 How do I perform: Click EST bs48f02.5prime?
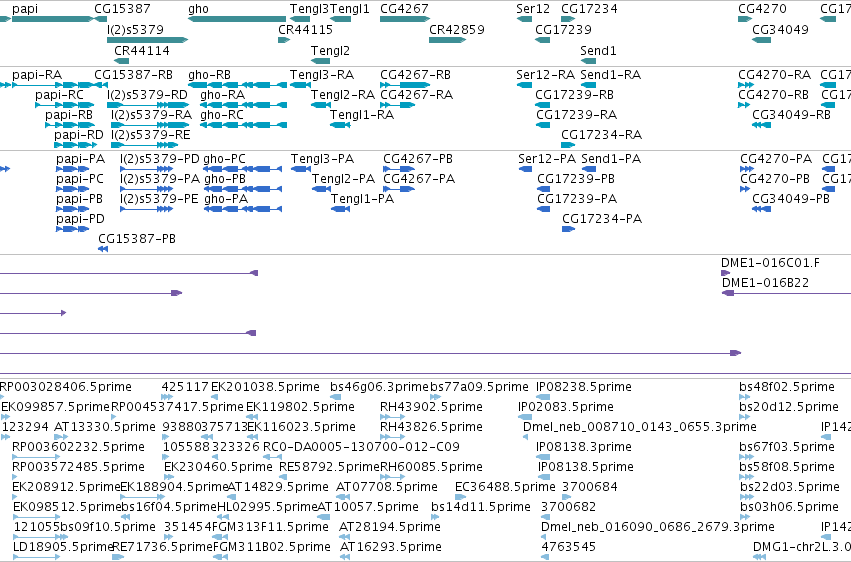click(787, 386)
